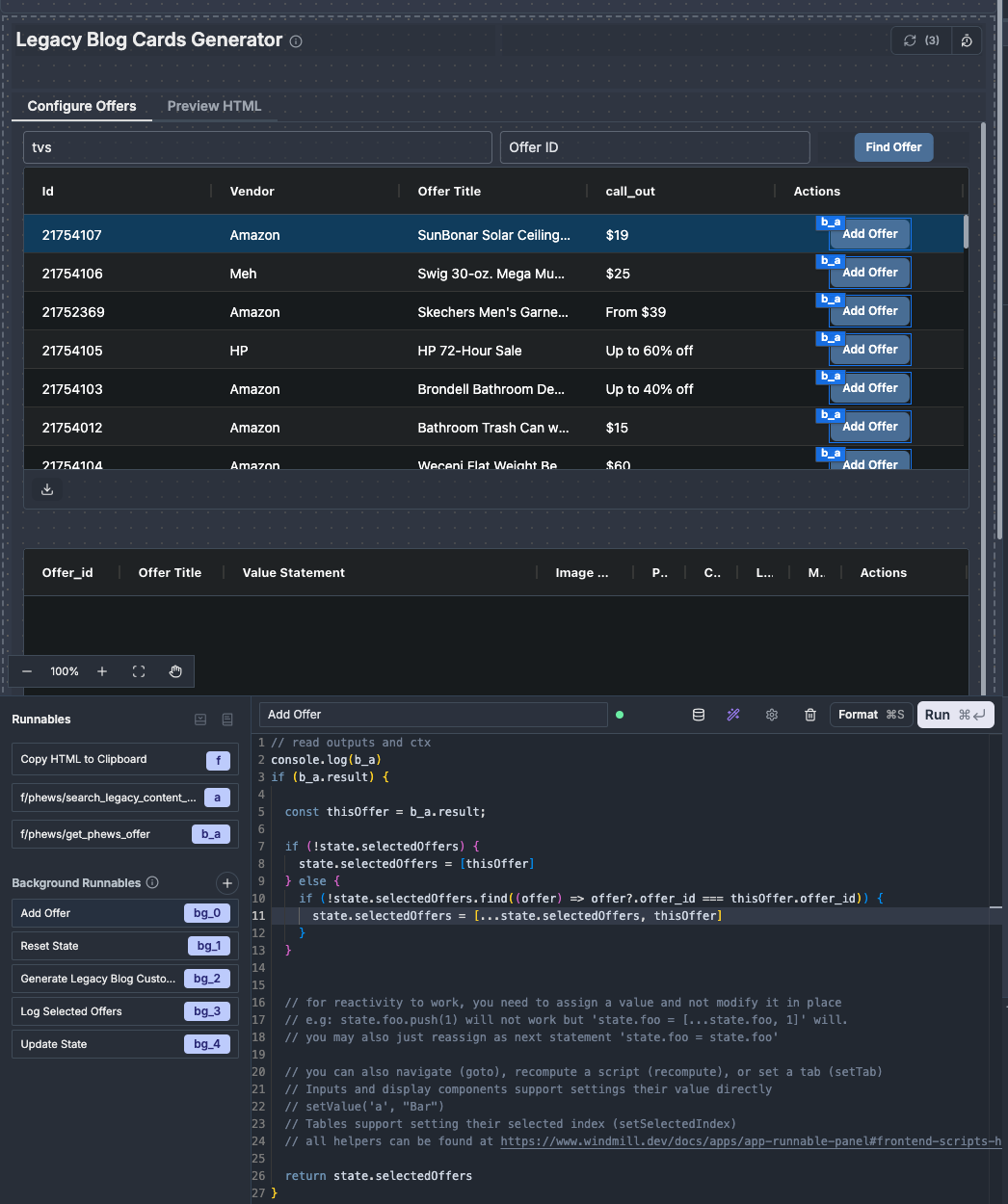The image size is (1008, 1204).
Task: Click the script name field 'Add Offer'
Action: point(434,715)
